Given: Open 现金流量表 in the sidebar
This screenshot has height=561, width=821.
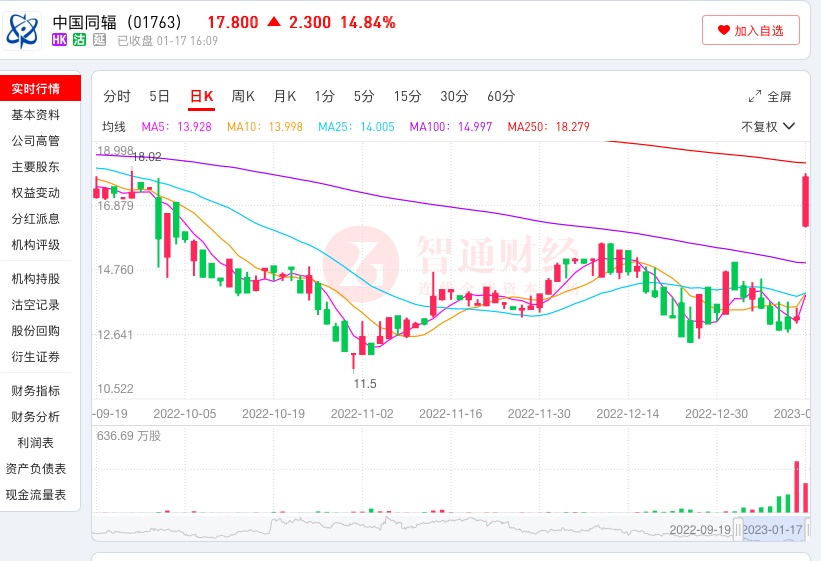Looking at the screenshot, I should [x=36, y=496].
